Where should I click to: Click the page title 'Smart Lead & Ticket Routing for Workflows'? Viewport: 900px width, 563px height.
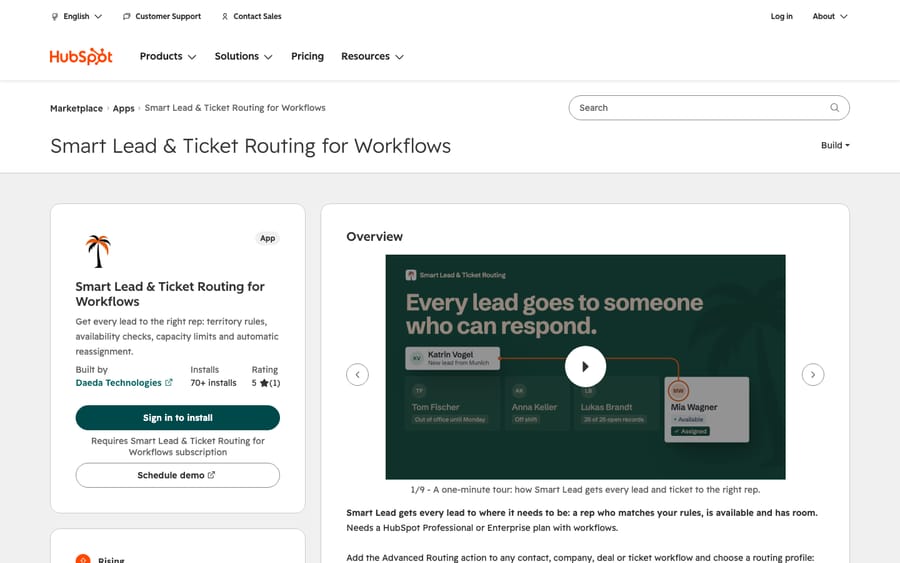pyautogui.click(x=250, y=146)
